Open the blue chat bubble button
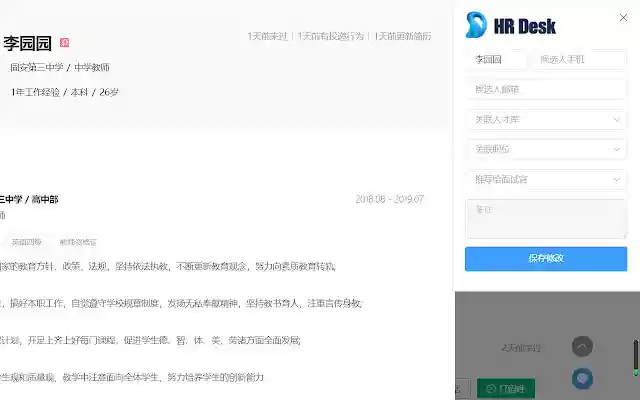Image resolution: width=640 pixels, height=400 pixels. [582, 378]
